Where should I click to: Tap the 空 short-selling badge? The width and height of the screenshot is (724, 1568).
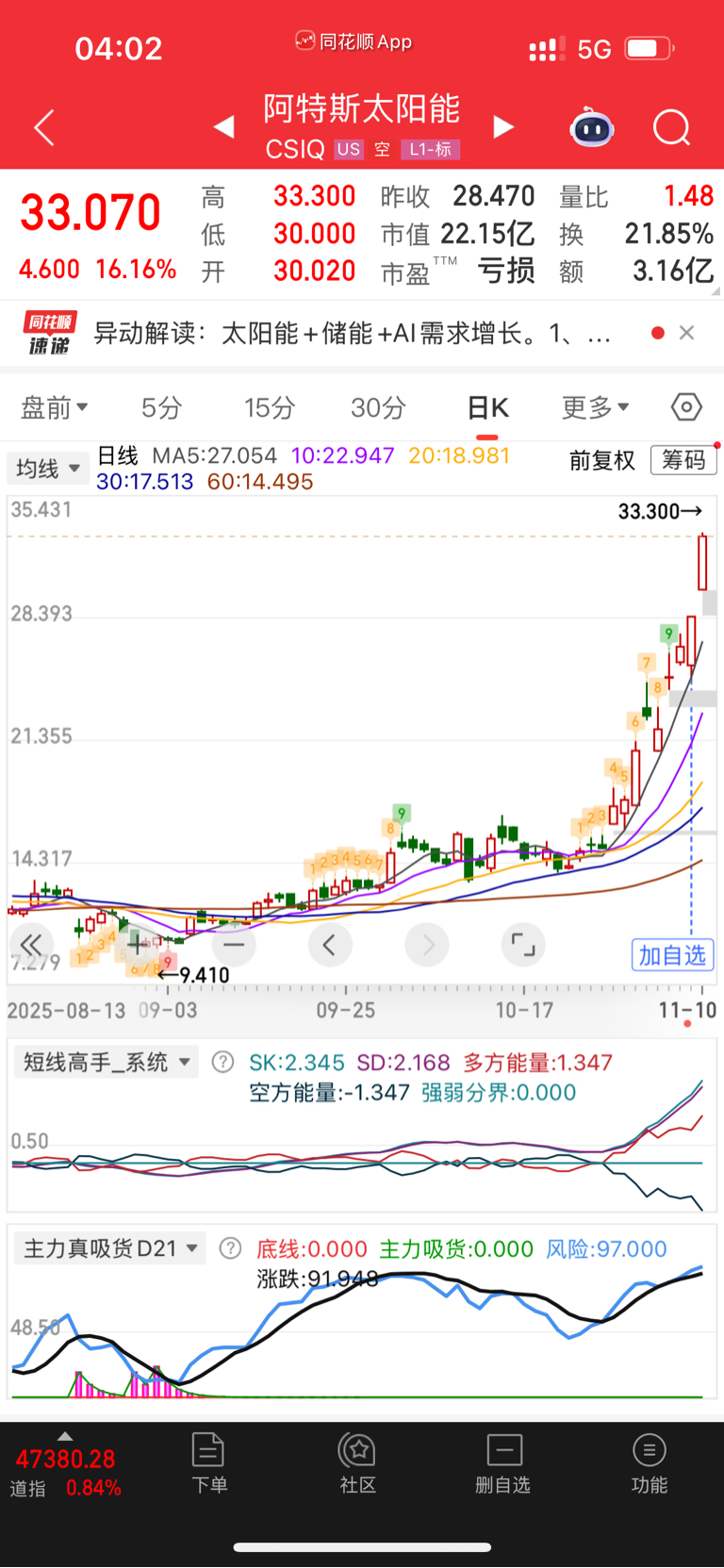click(382, 149)
